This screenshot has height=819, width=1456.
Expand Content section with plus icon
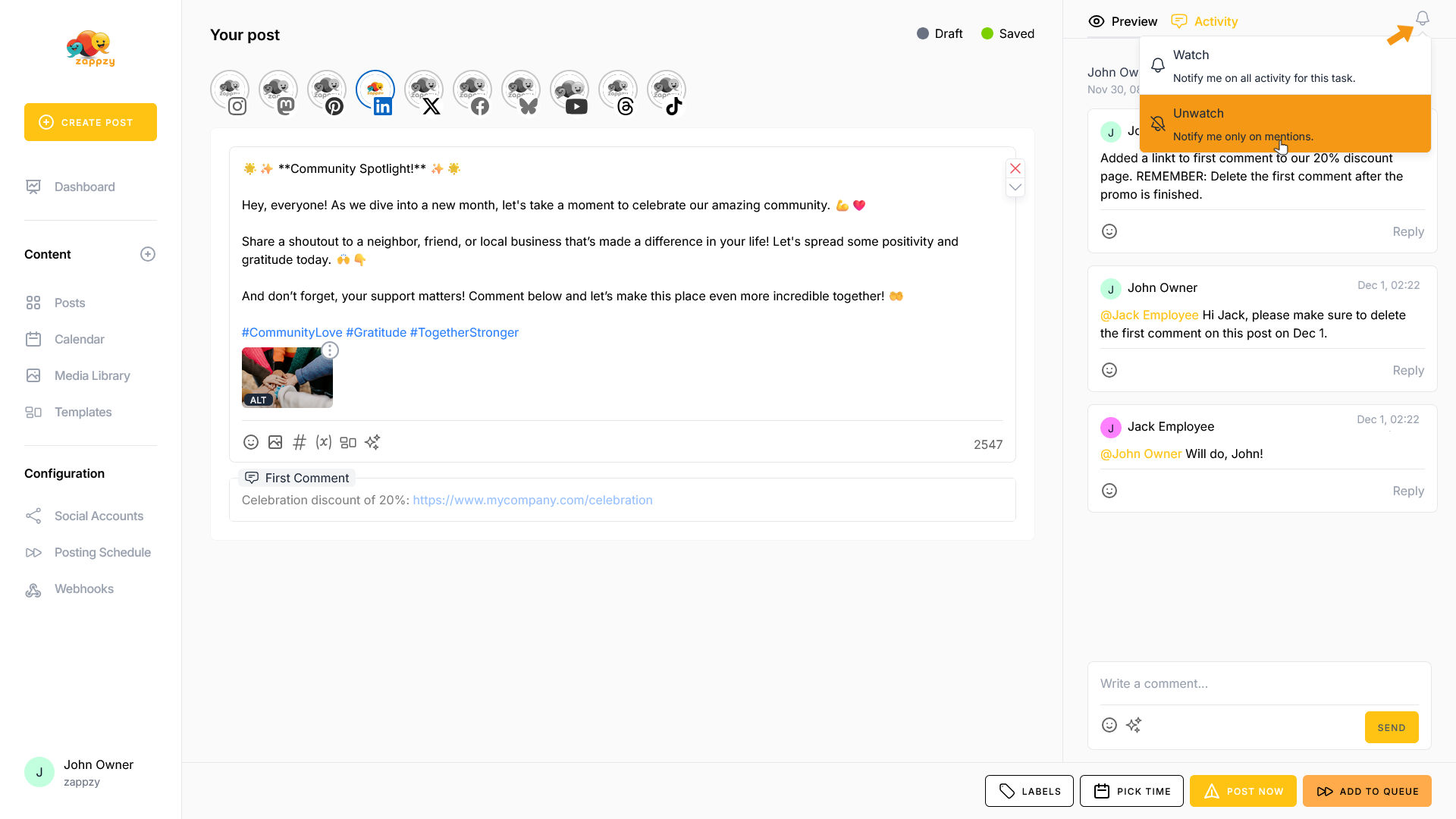[x=148, y=254]
